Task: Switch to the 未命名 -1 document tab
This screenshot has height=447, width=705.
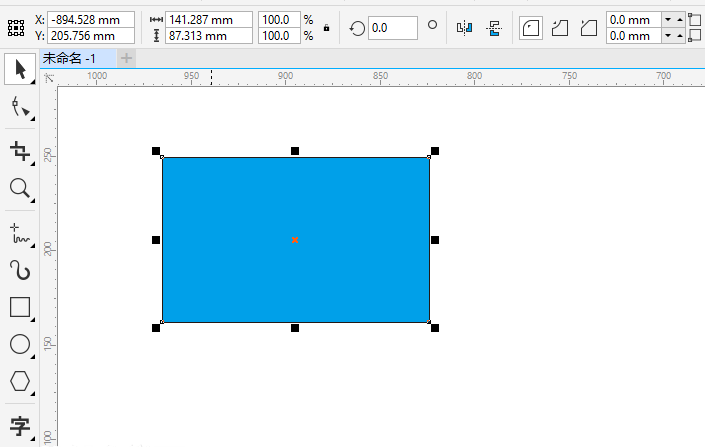Action: click(77, 58)
